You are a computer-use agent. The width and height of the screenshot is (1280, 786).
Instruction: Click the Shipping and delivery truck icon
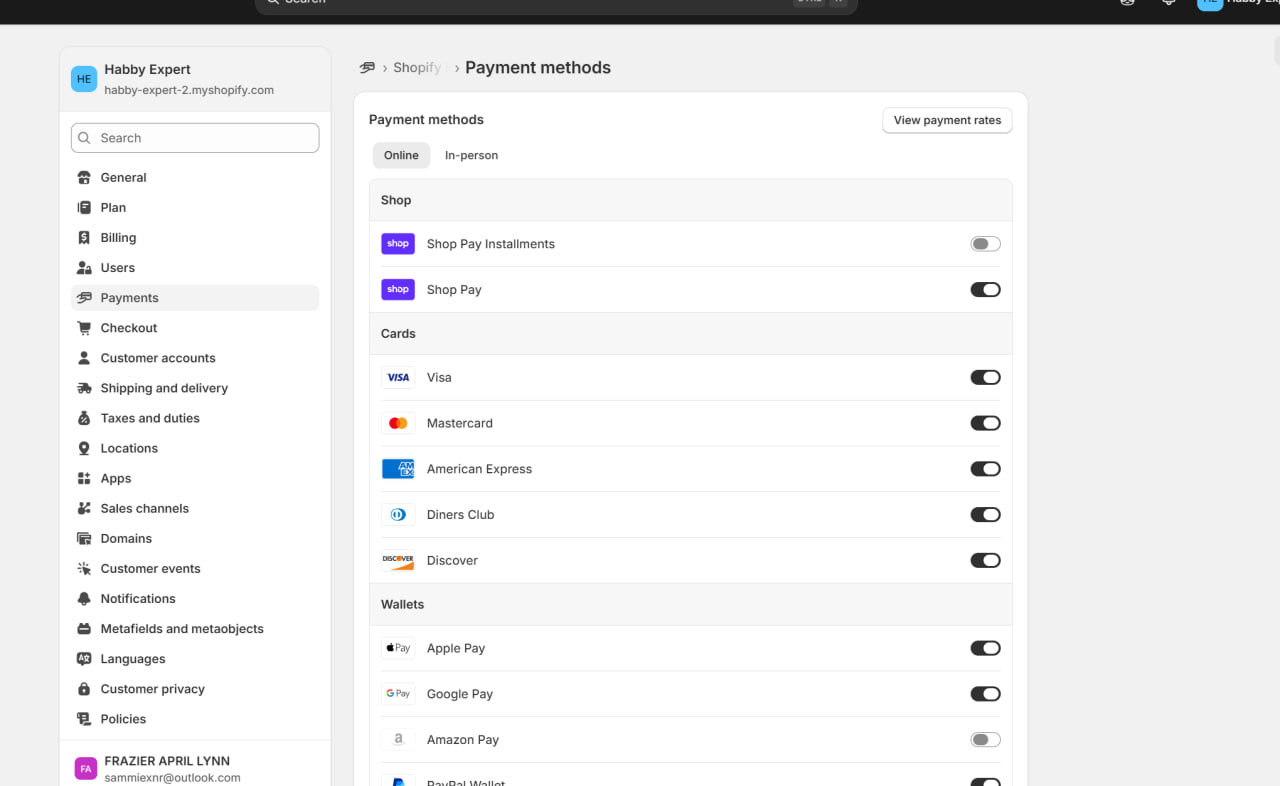point(84,388)
